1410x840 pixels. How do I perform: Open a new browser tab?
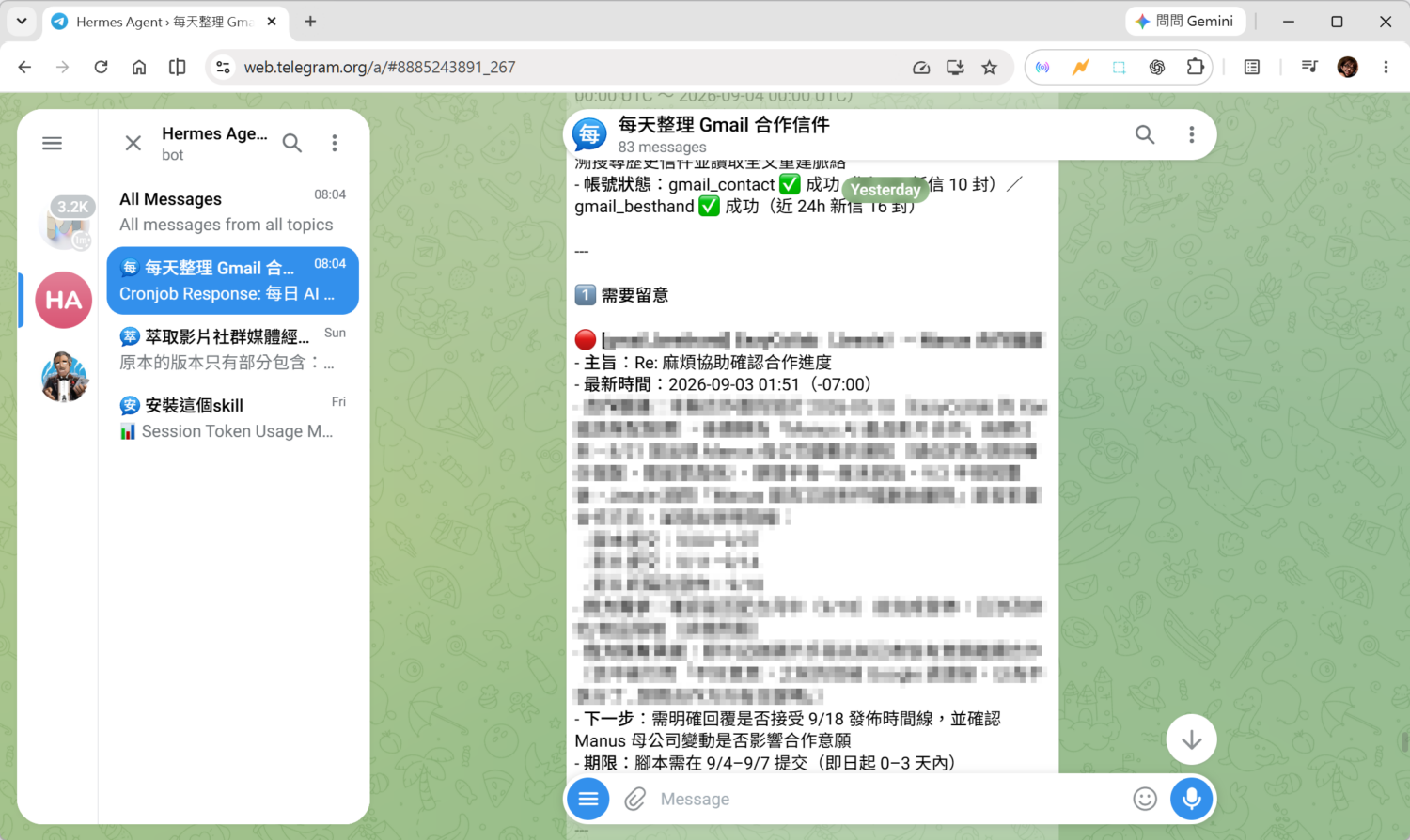pyautogui.click(x=310, y=21)
